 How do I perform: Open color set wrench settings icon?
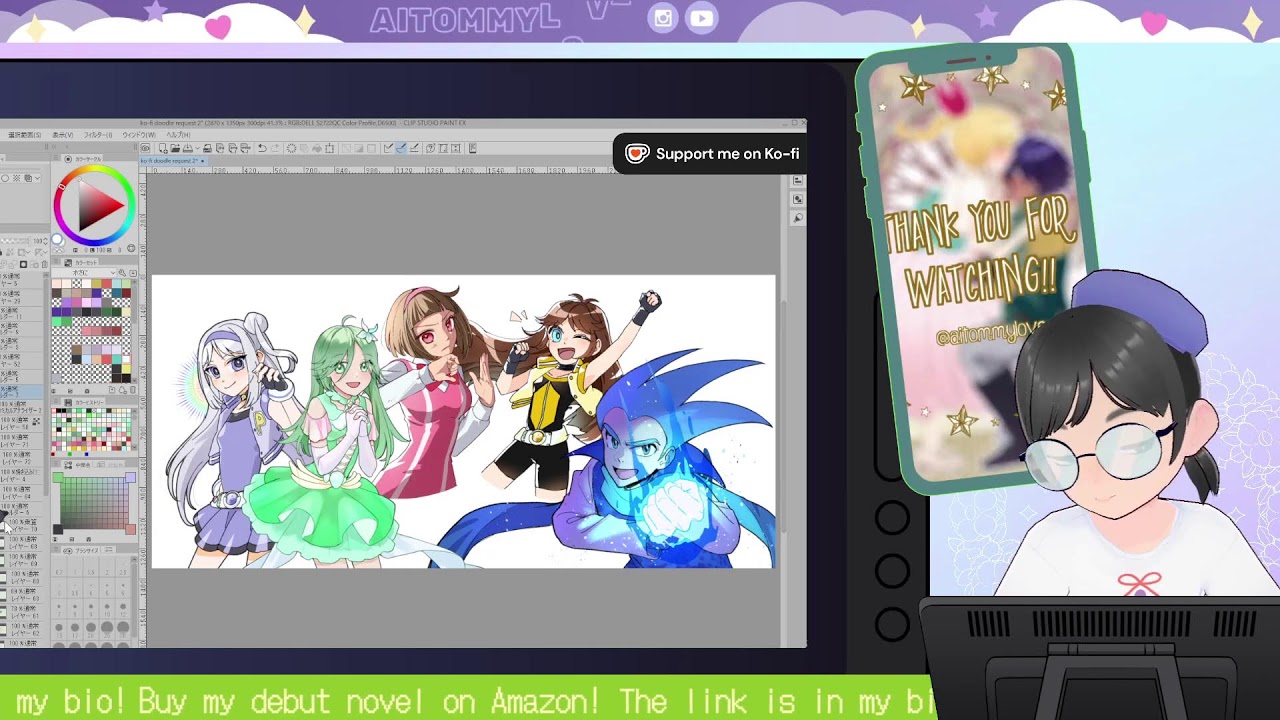[122, 272]
